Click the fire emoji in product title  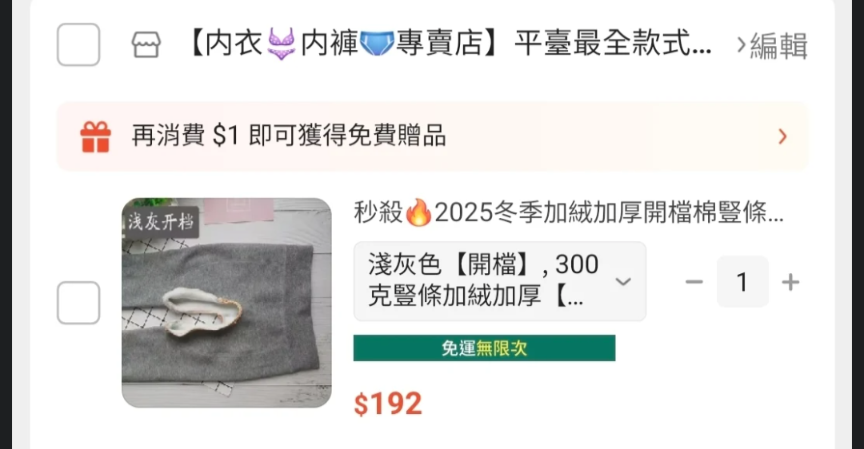pyautogui.click(x=419, y=213)
